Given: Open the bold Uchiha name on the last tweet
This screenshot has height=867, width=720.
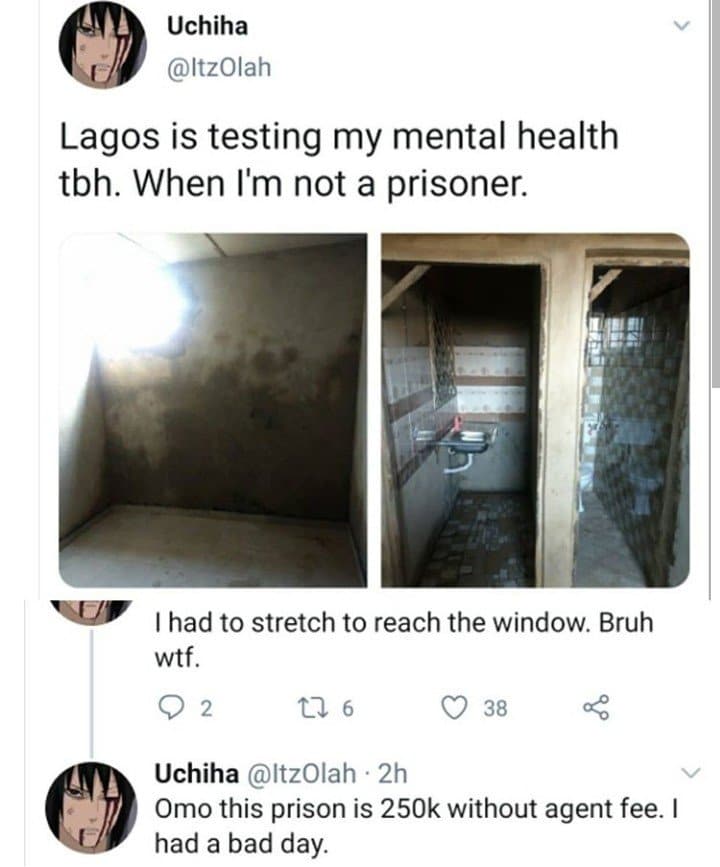Looking at the screenshot, I should [197, 773].
